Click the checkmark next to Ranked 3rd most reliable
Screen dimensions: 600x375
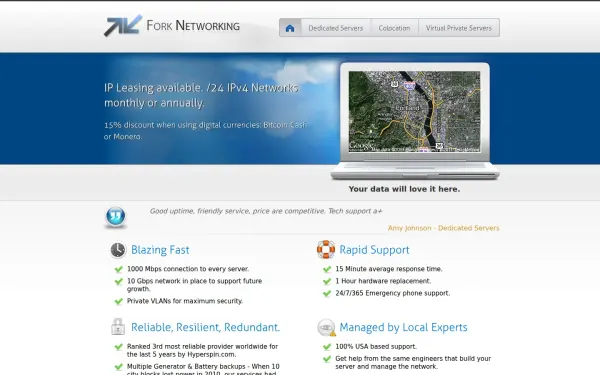pos(119,347)
